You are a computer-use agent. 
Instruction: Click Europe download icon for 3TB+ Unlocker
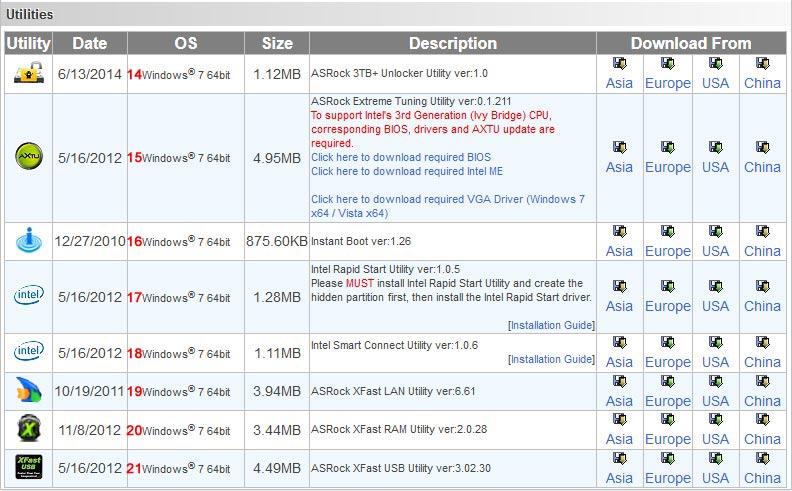(667, 64)
